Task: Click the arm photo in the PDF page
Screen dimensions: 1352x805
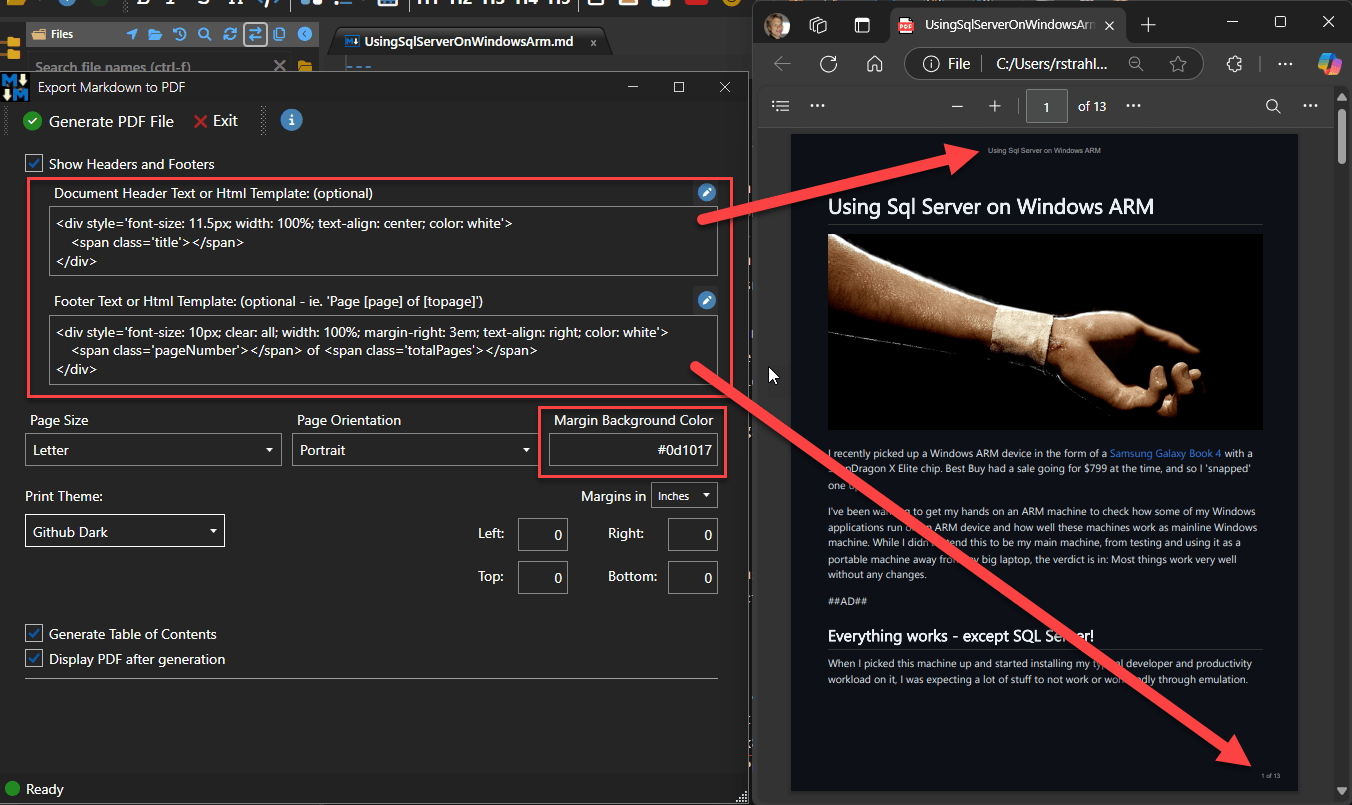Action: click(1045, 332)
